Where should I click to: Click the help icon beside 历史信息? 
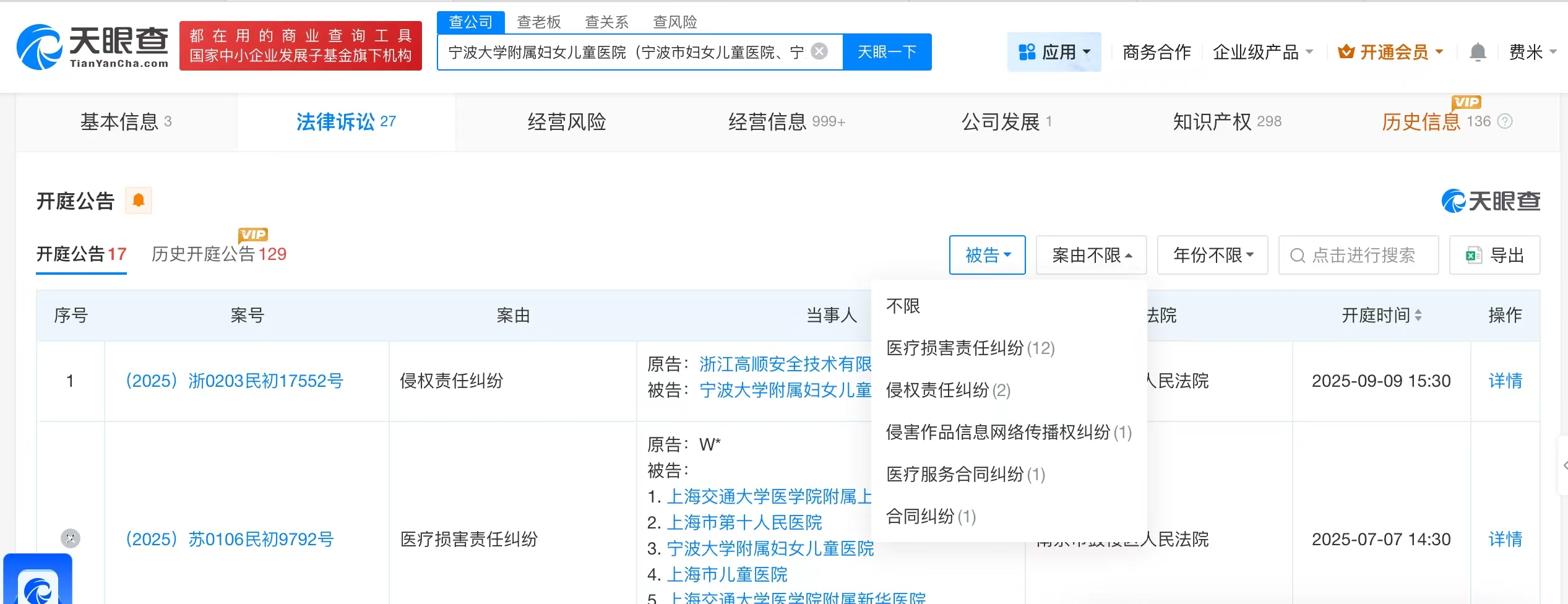(1505, 121)
